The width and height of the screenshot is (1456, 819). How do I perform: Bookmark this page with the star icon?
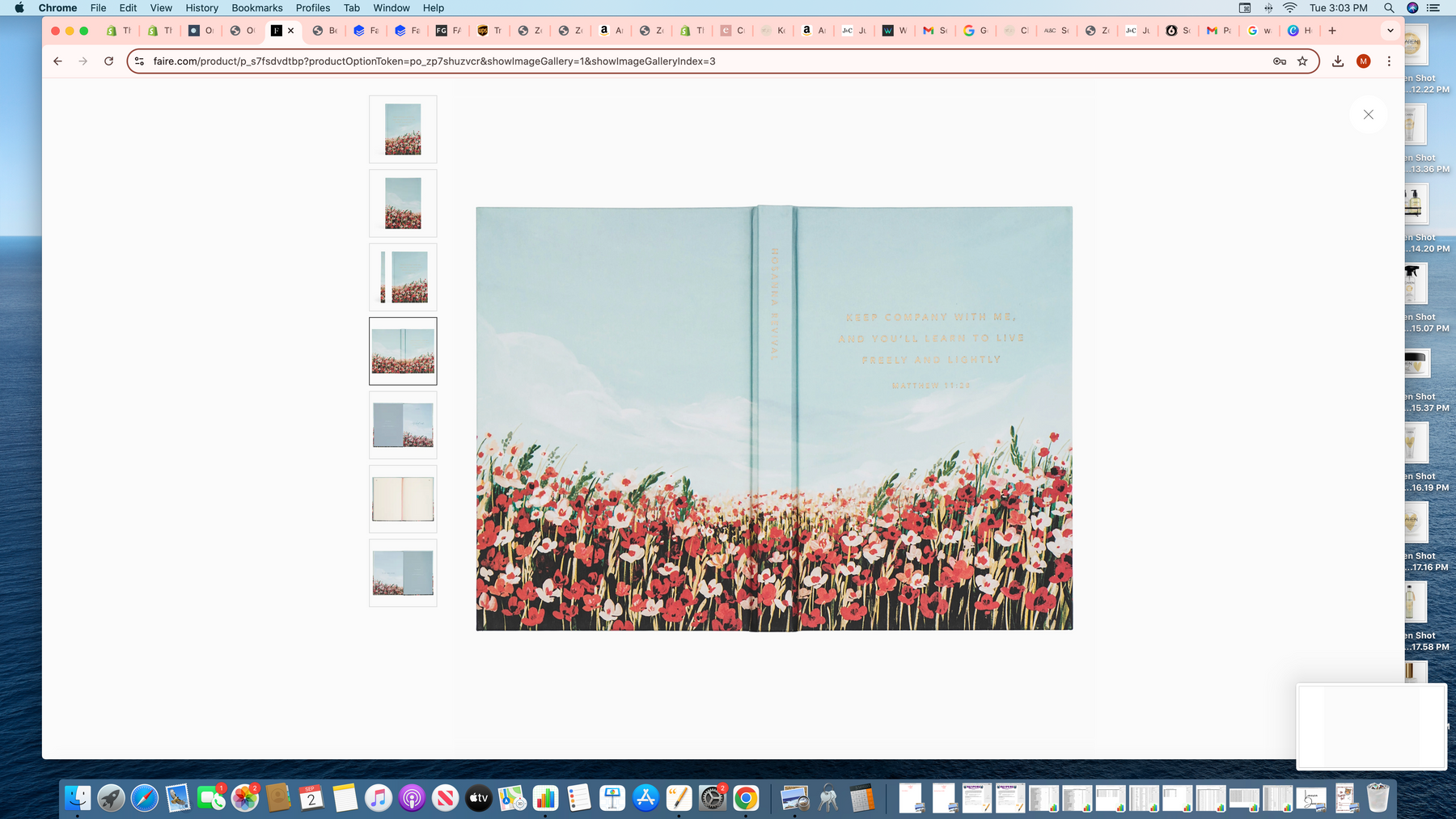pos(1302,61)
